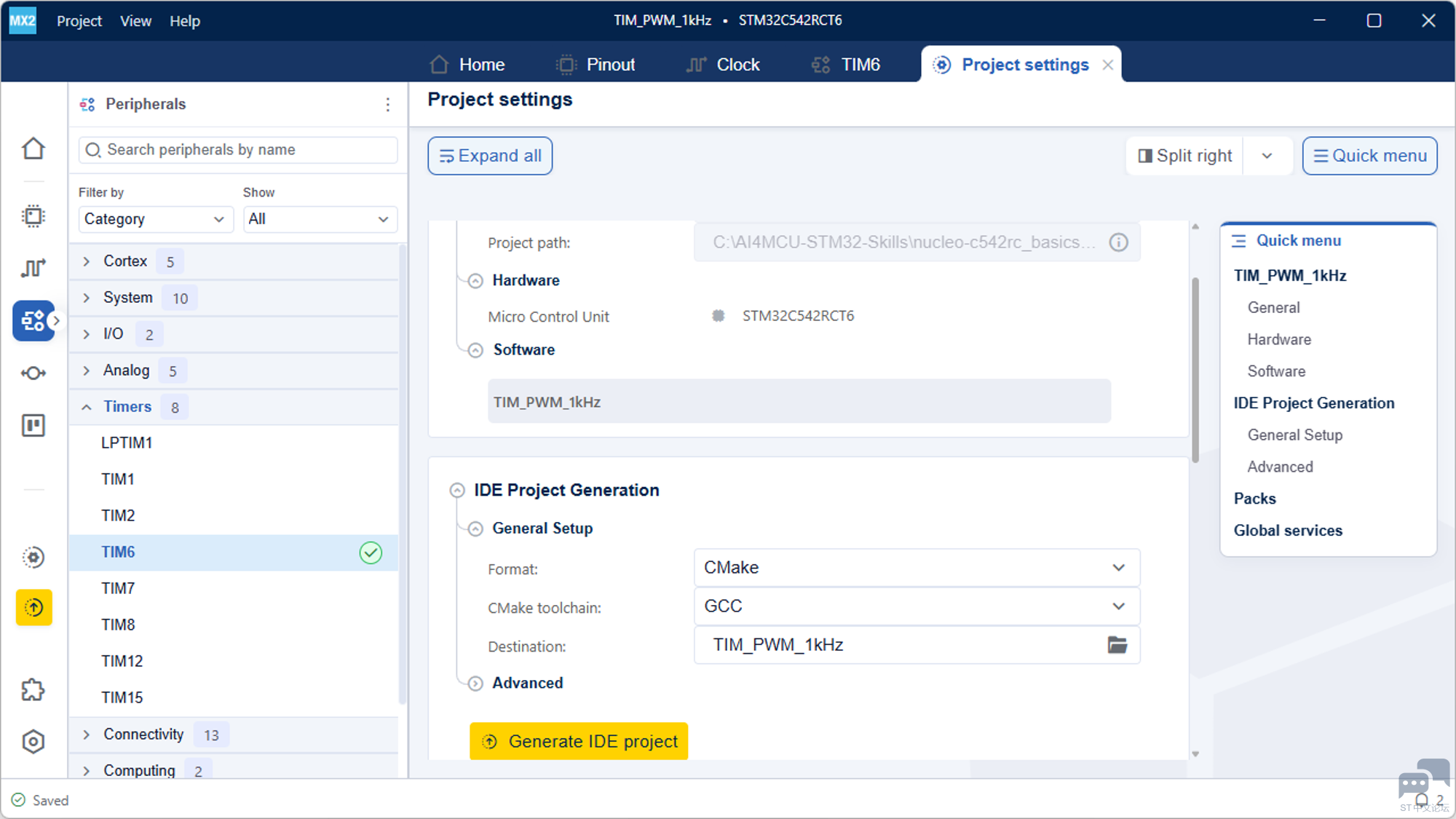Click Generate IDE project button
Screen dimensions: 1456x819
click(579, 741)
